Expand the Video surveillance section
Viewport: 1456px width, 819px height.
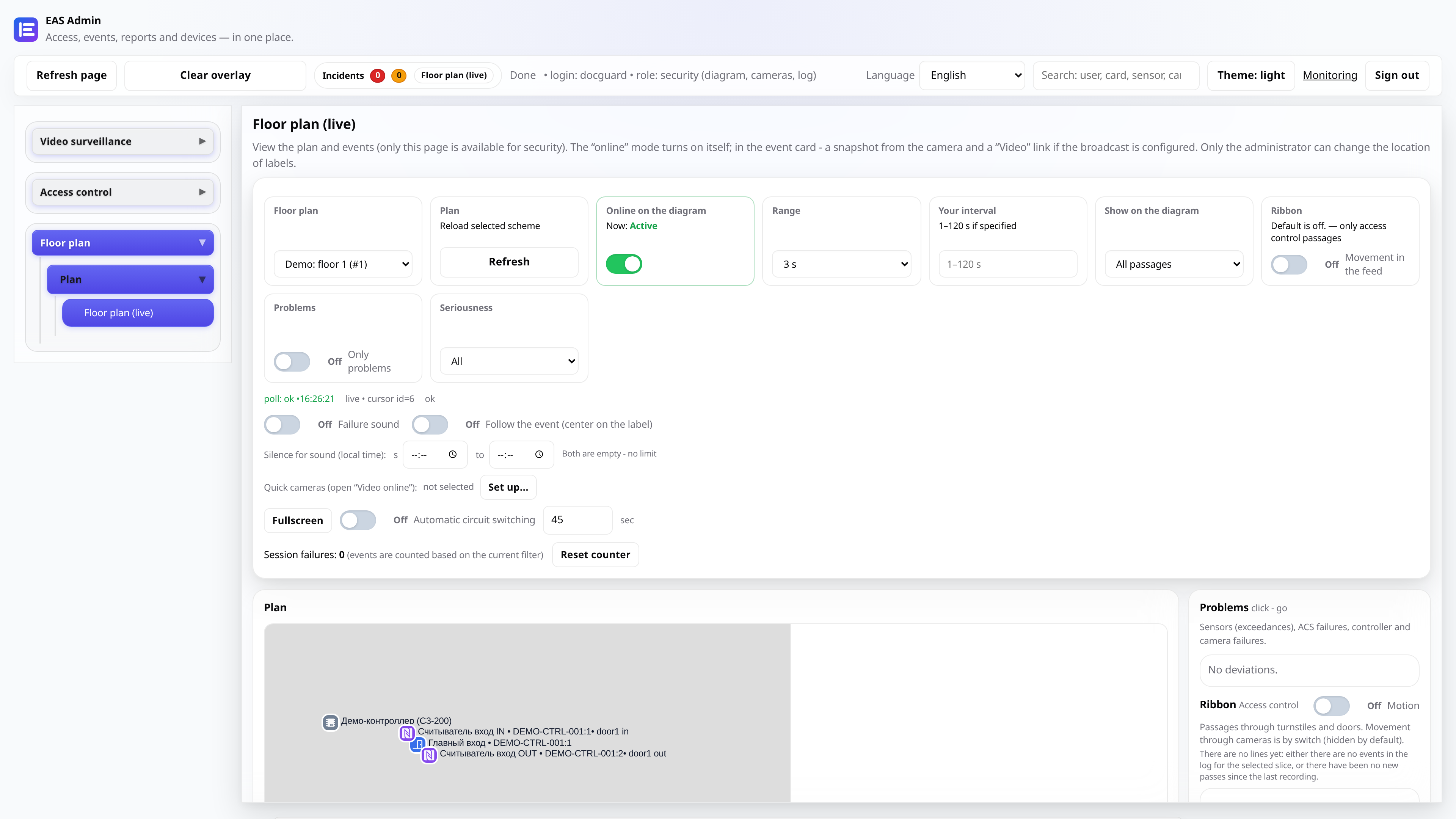122,141
